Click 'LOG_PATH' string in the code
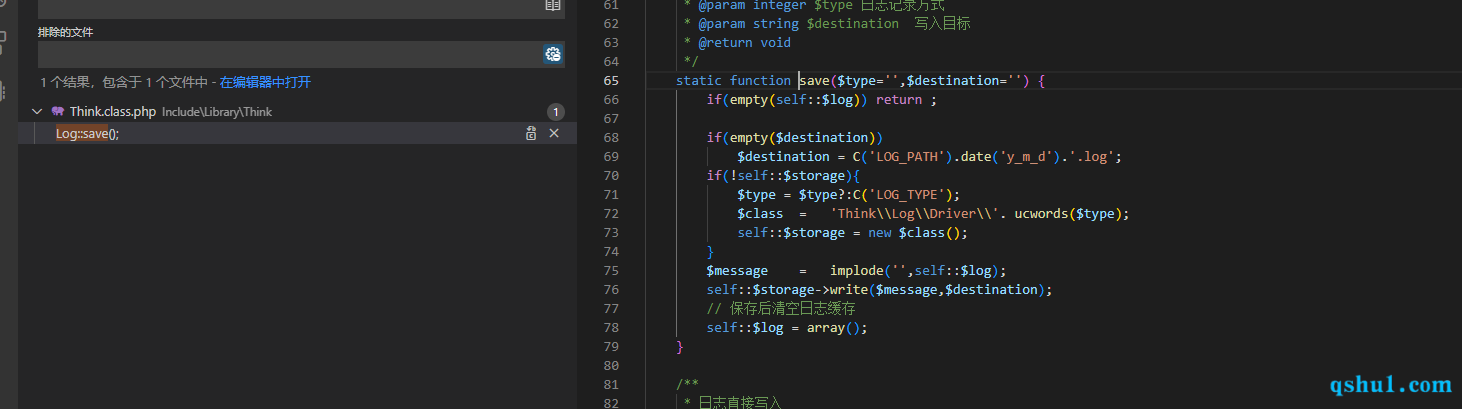 click(905, 156)
